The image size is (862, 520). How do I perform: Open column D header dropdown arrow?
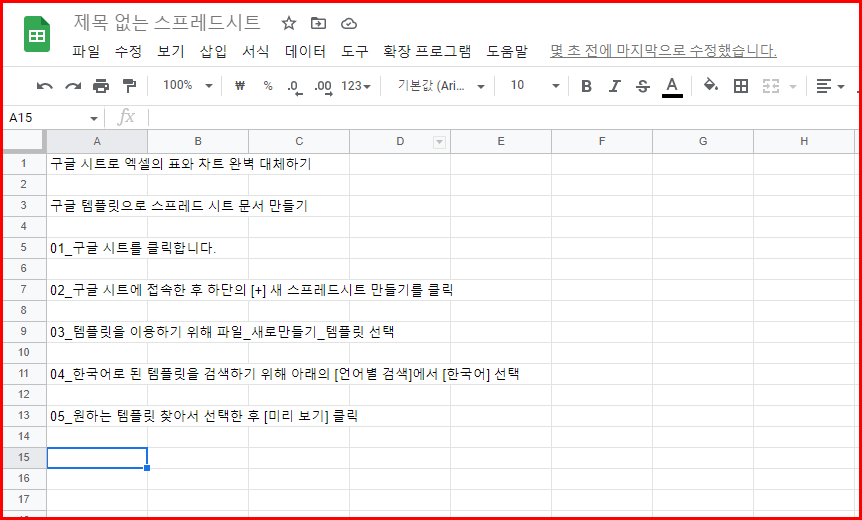coord(439,142)
